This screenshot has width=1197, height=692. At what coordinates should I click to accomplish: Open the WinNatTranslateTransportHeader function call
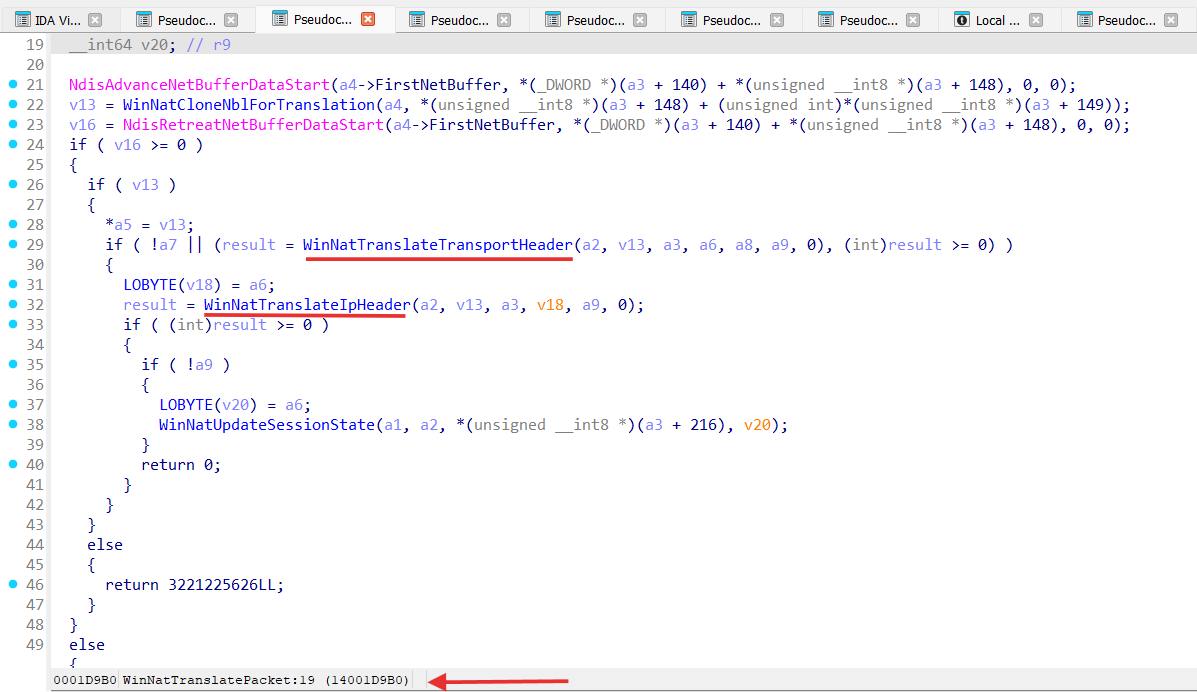pyautogui.click(x=438, y=245)
